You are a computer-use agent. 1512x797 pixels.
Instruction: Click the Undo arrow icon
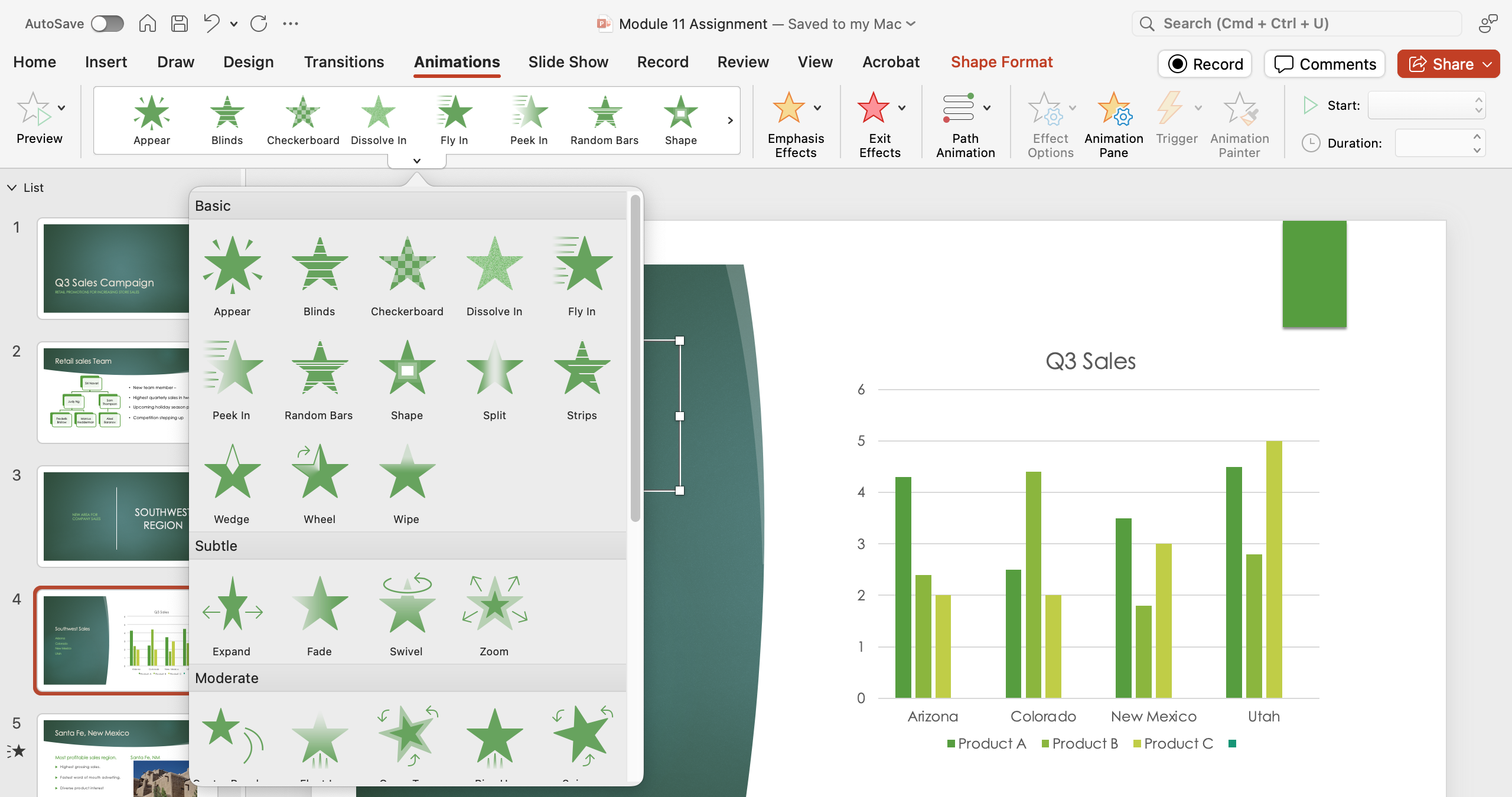211,24
